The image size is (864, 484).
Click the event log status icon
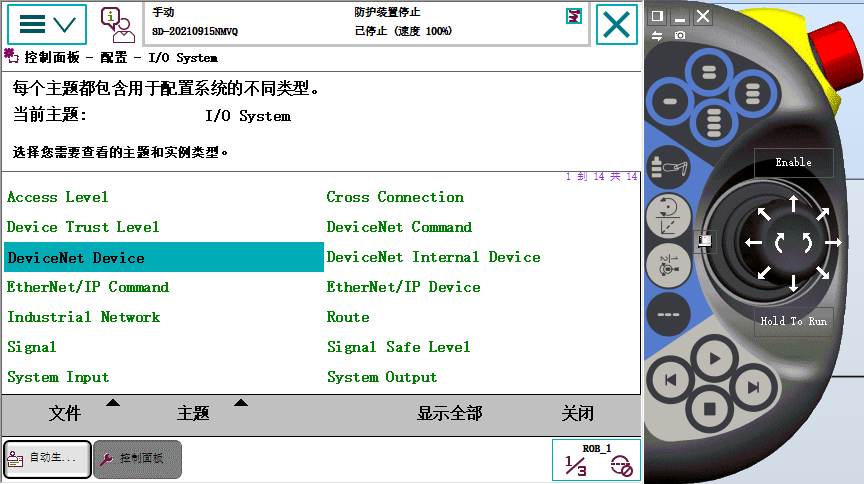pos(574,17)
